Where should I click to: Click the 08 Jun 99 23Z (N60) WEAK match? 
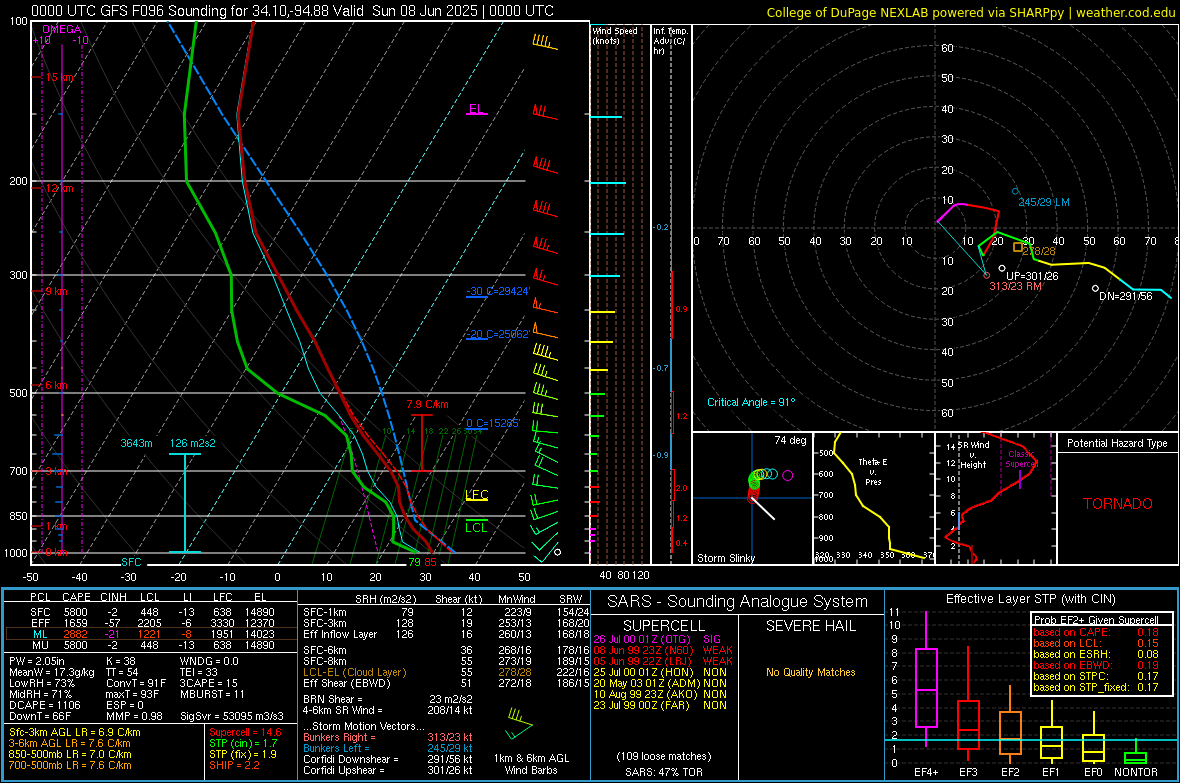coord(663,650)
